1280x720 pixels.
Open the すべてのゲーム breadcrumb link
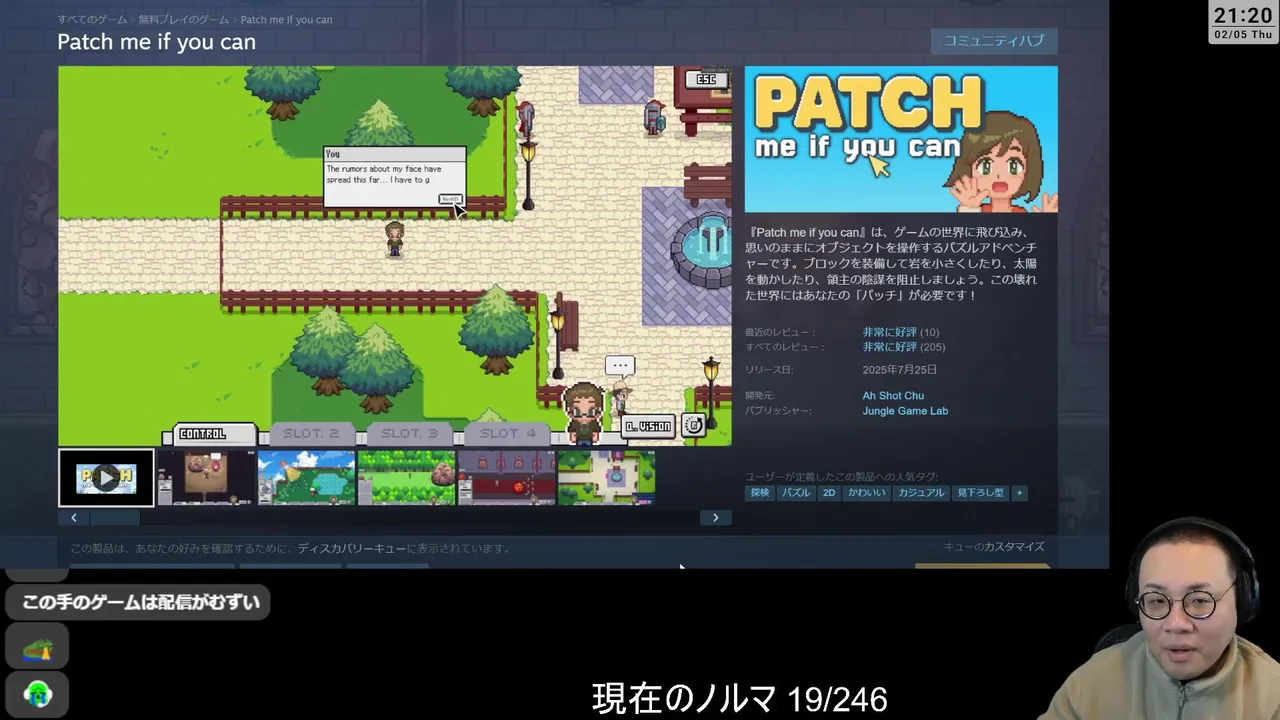92,20
